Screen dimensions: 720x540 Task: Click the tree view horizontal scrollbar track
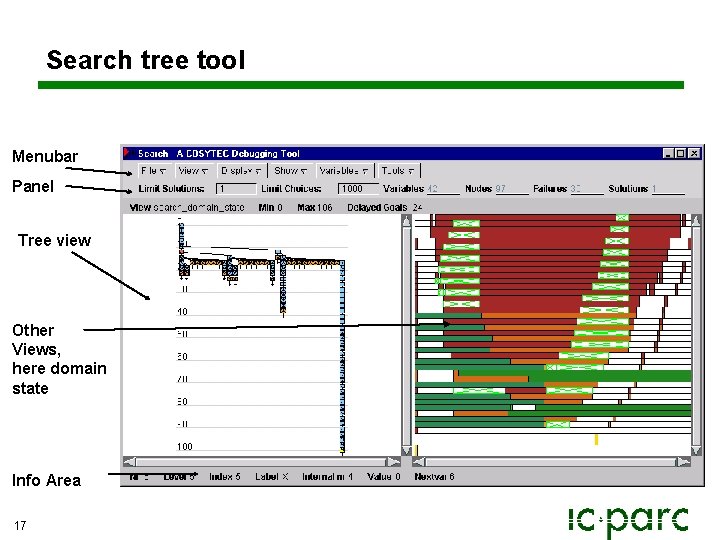point(262,461)
